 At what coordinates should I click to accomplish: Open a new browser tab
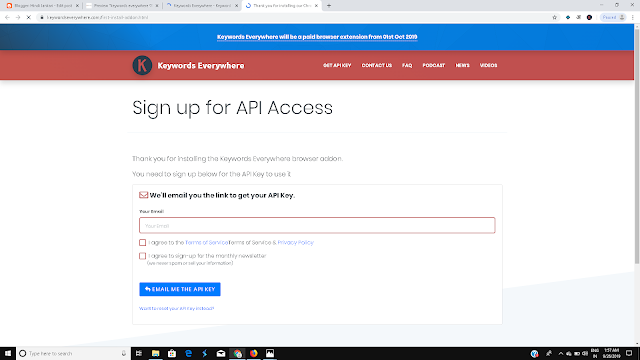[329, 6]
